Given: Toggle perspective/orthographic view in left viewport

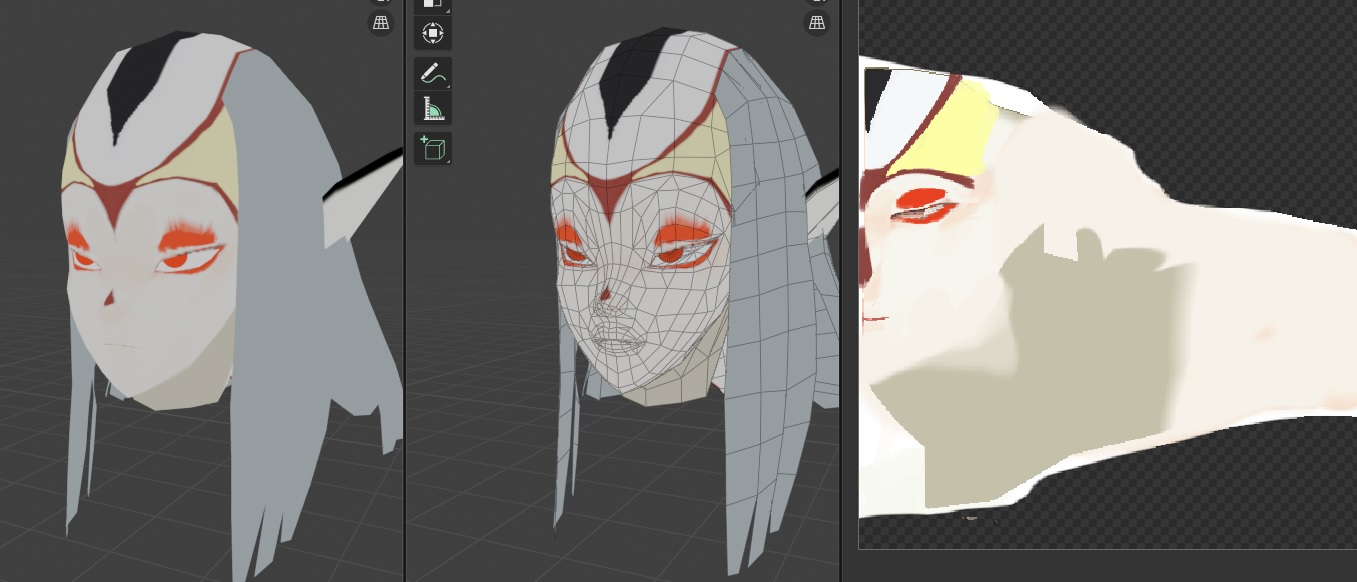Looking at the screenshot, I should [381, 22].
